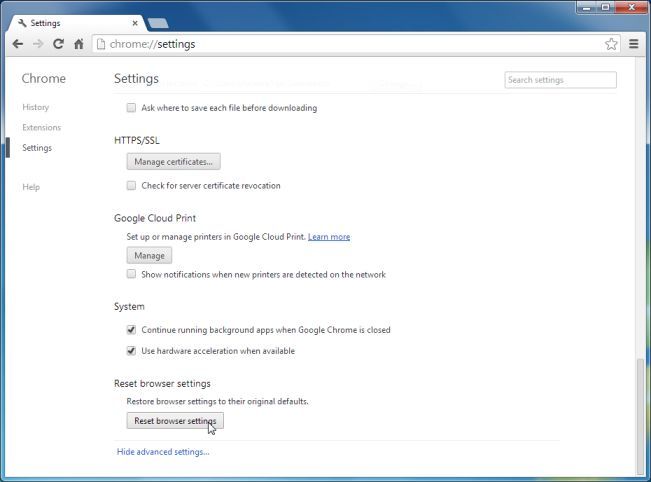Click the Manage button for Cloud Print
This screenshot has width=651, height=482.
pos(149,255)
